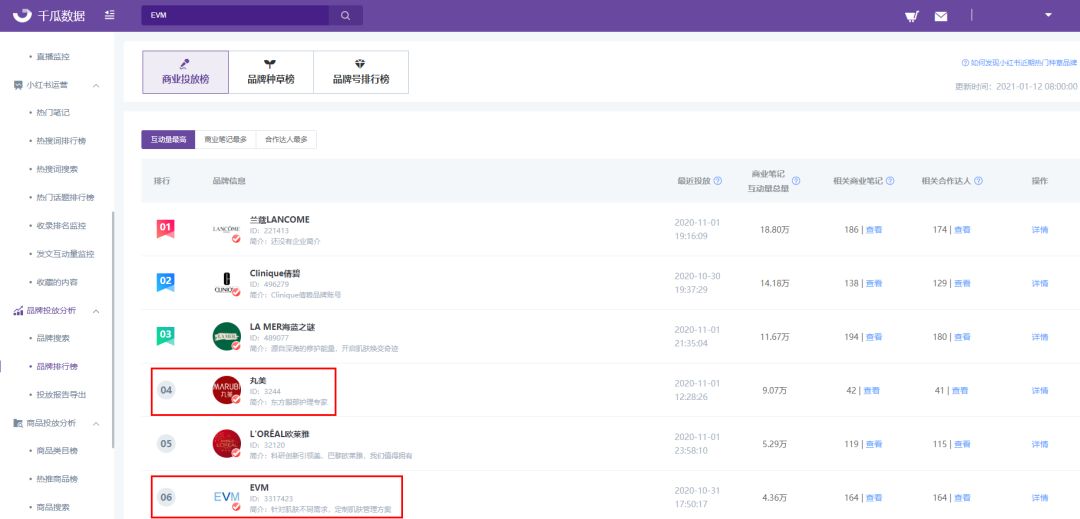Screen dimensions: 1080x519
Task: Click the help icon beside 相关商业笔记
Action: point(890,181)
